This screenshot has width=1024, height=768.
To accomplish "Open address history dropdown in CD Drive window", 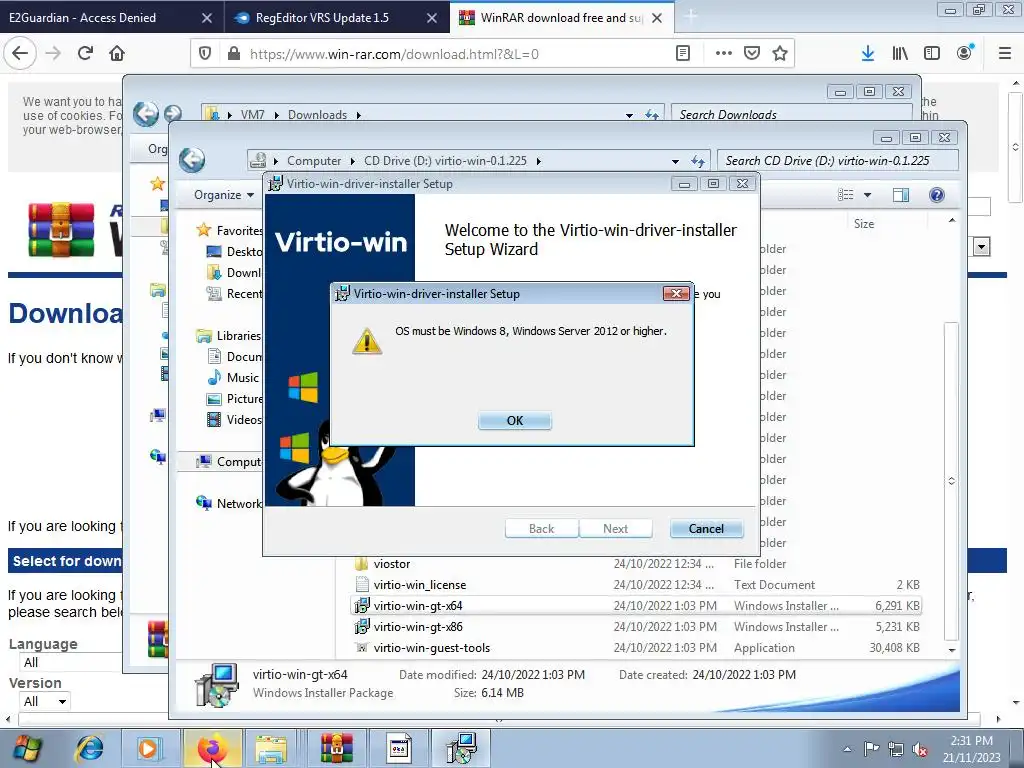I will pyautogui.click(x=675, y=161).
